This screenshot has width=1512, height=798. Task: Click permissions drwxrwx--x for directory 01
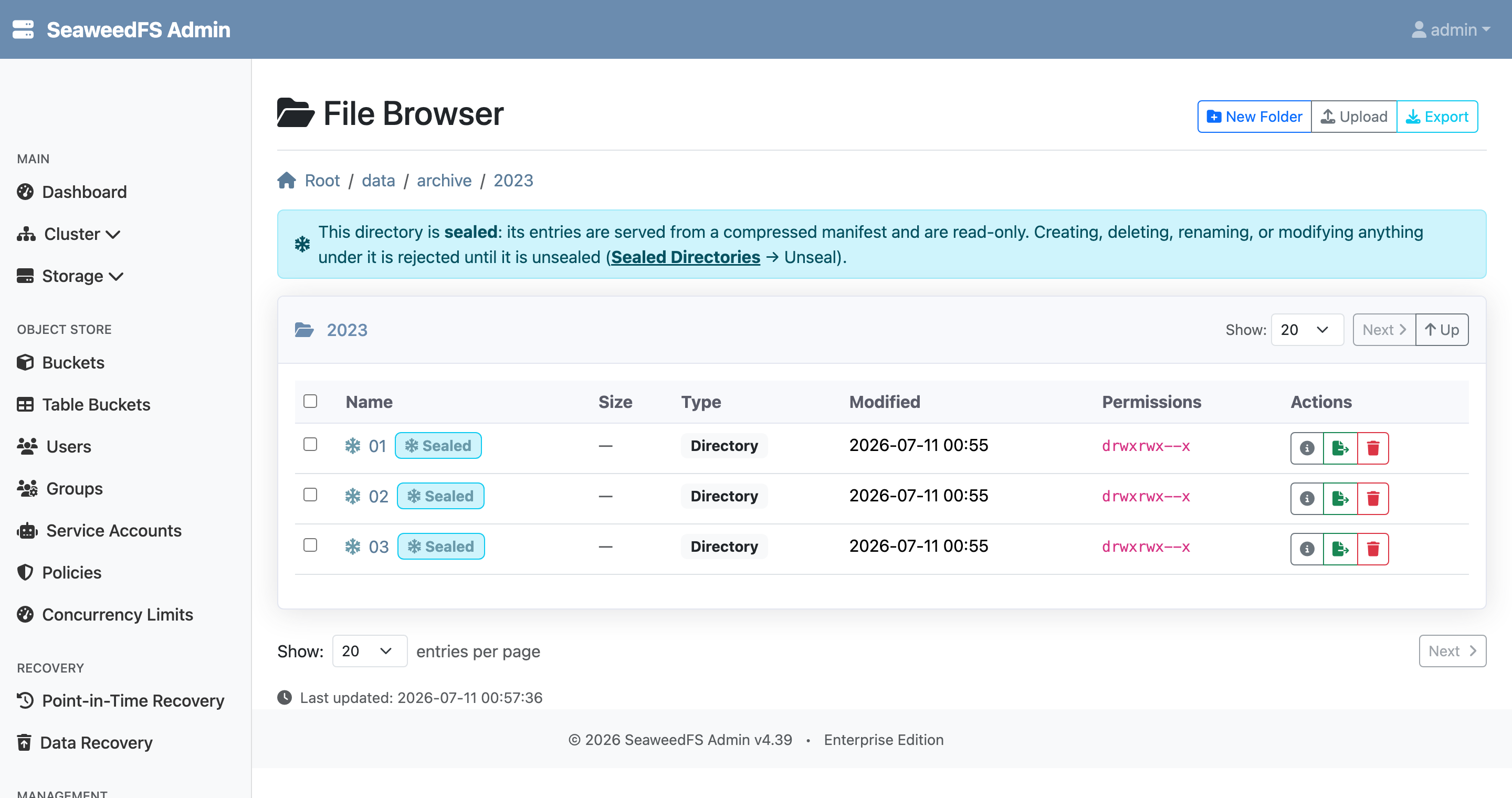pyautogui.click(x=1146, y=446)
